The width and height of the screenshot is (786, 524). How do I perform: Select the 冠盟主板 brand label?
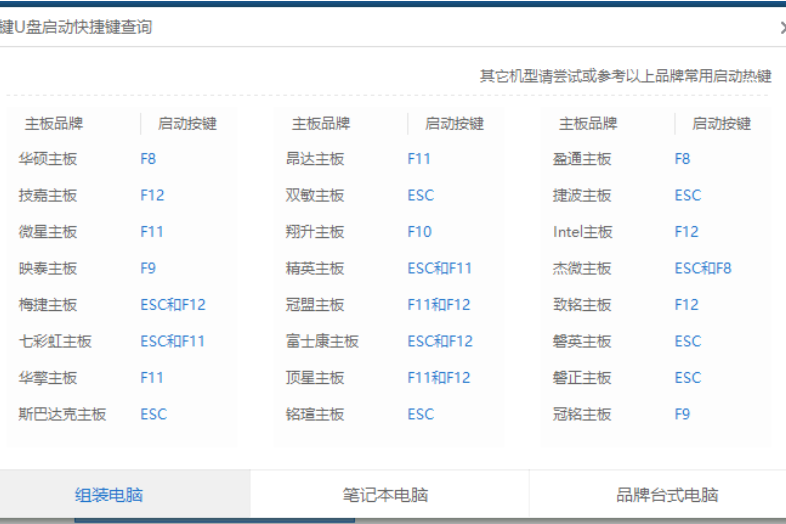click(x=315, y=304)
